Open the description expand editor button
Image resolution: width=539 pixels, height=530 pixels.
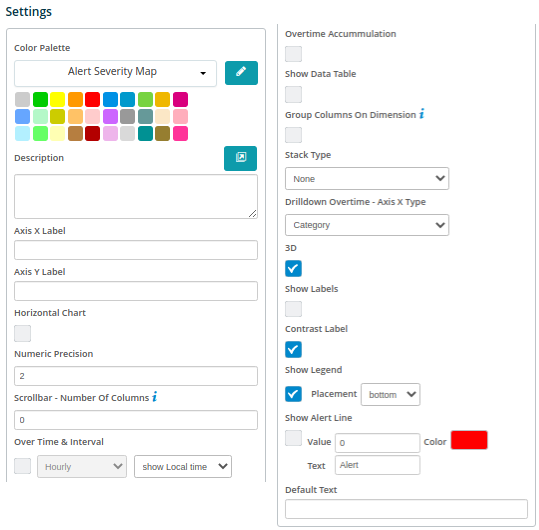[240, 158]
